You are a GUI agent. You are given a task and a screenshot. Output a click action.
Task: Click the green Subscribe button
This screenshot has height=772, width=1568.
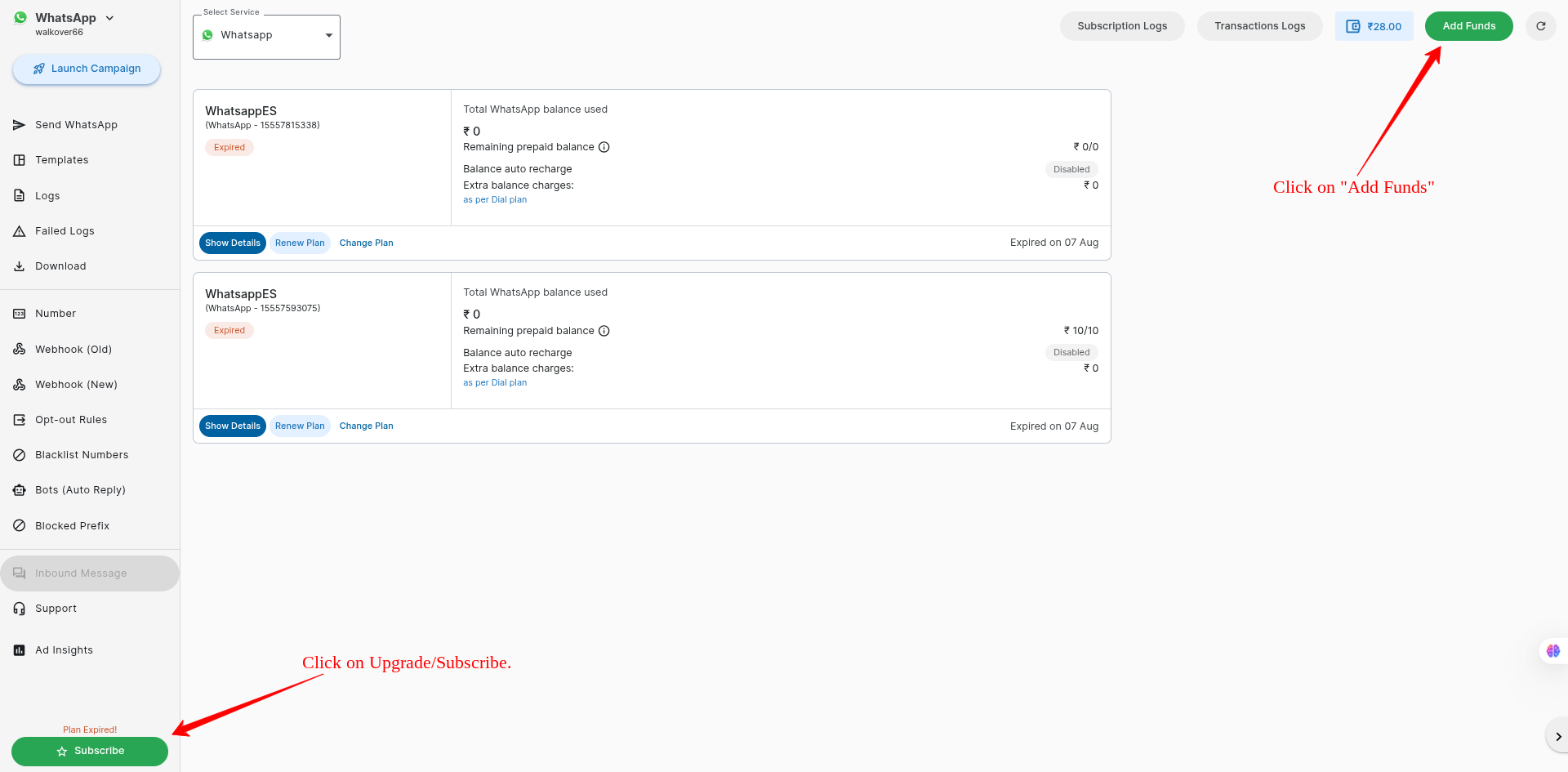[90, 752]
